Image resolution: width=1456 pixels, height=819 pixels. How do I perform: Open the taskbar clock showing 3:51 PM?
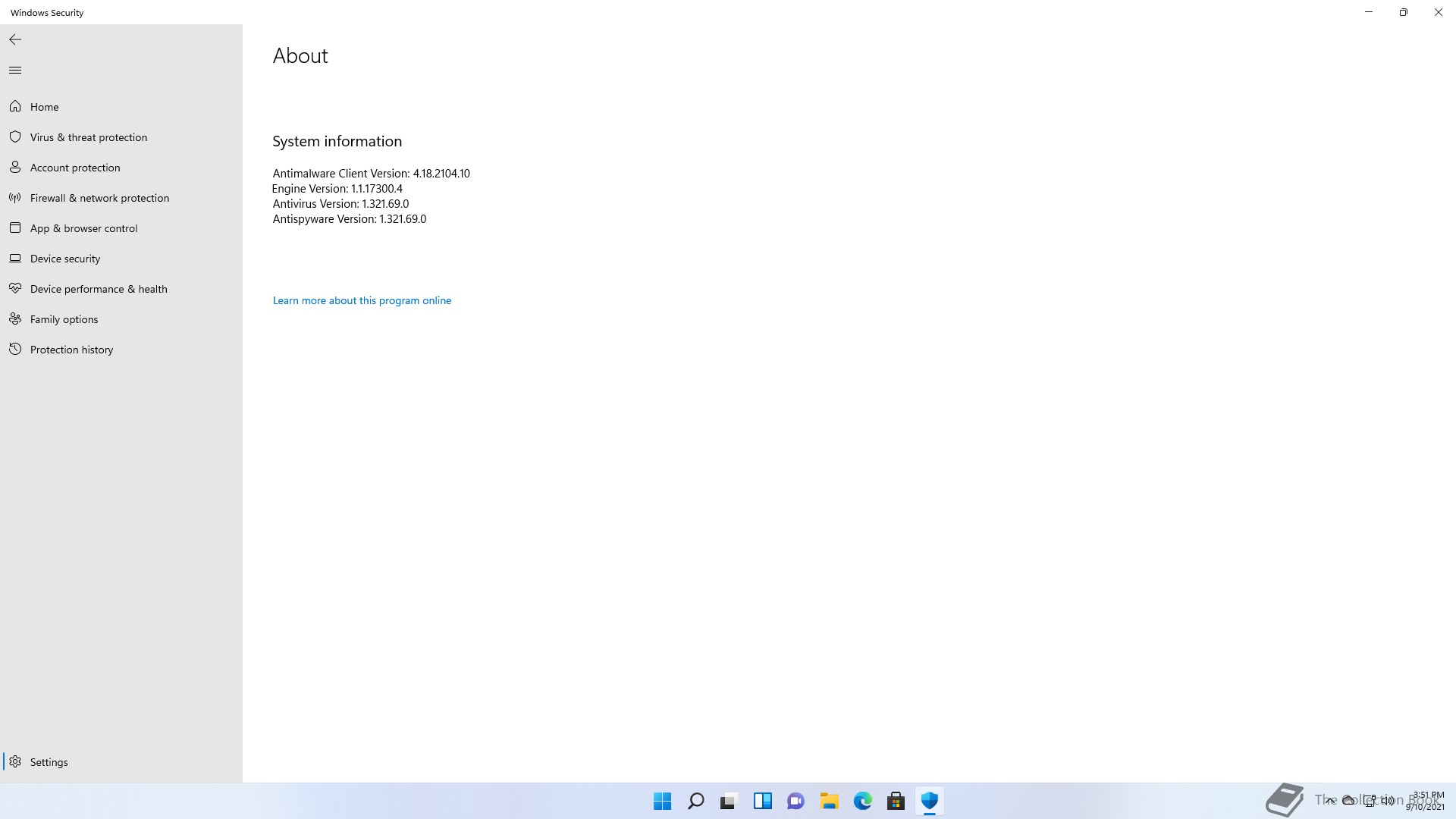coord(1426,801)
